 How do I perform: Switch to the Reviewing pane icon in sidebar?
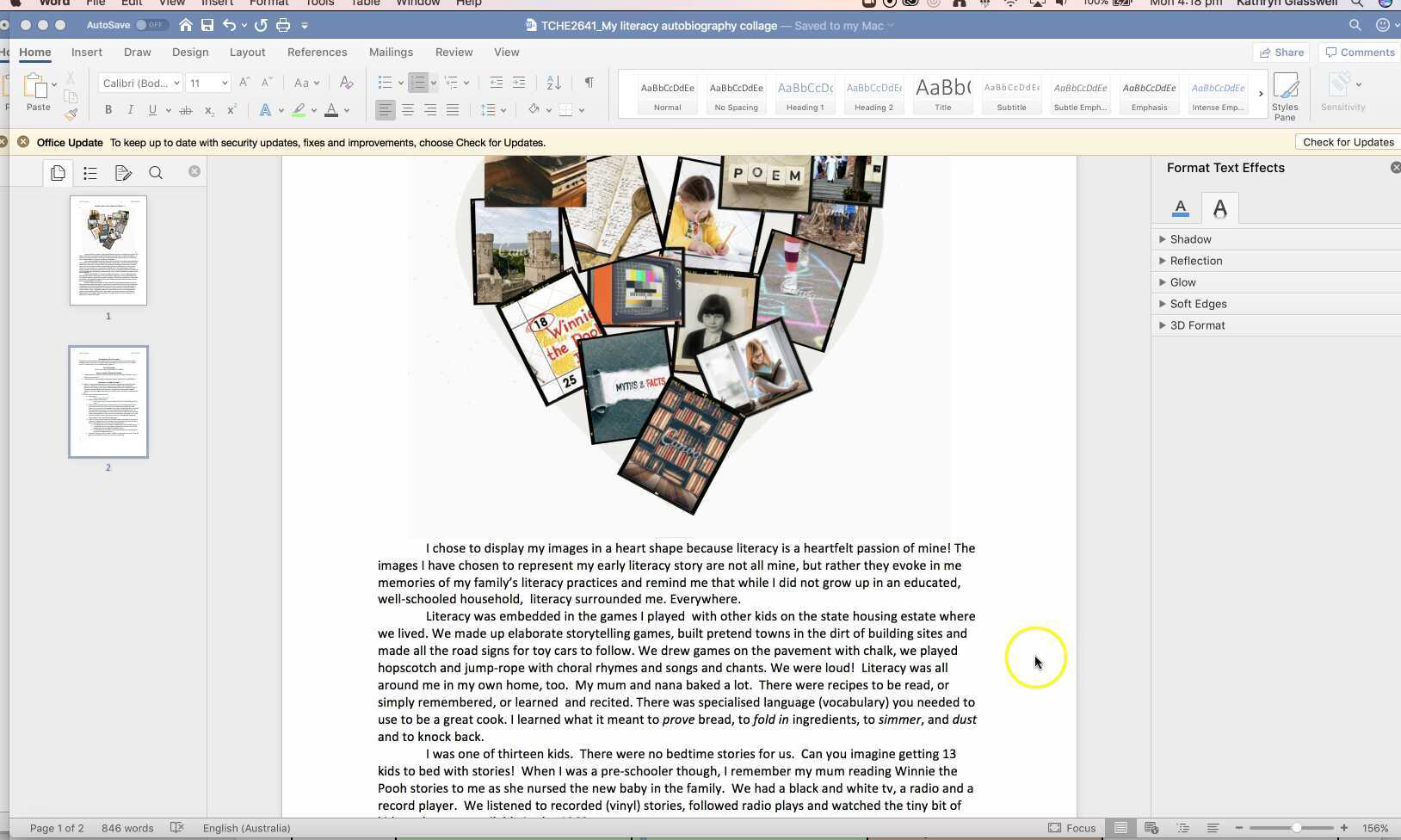123,172
